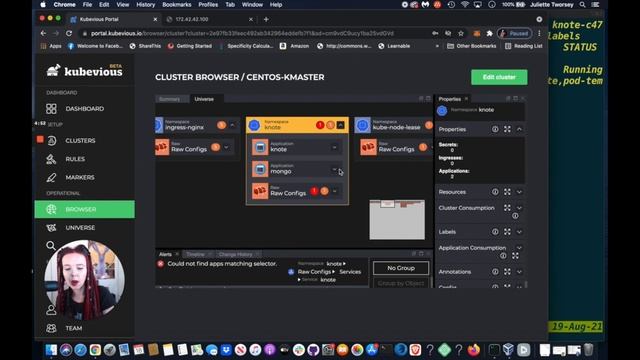Open the History menu in menu bar

tap(146, 4)
